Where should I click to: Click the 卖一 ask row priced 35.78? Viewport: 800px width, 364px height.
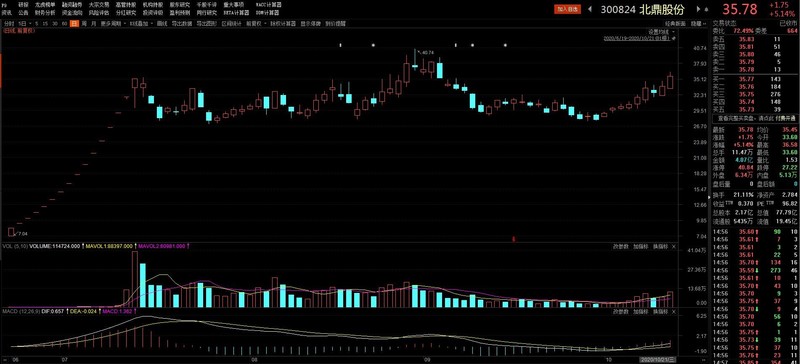coord(755,69)
